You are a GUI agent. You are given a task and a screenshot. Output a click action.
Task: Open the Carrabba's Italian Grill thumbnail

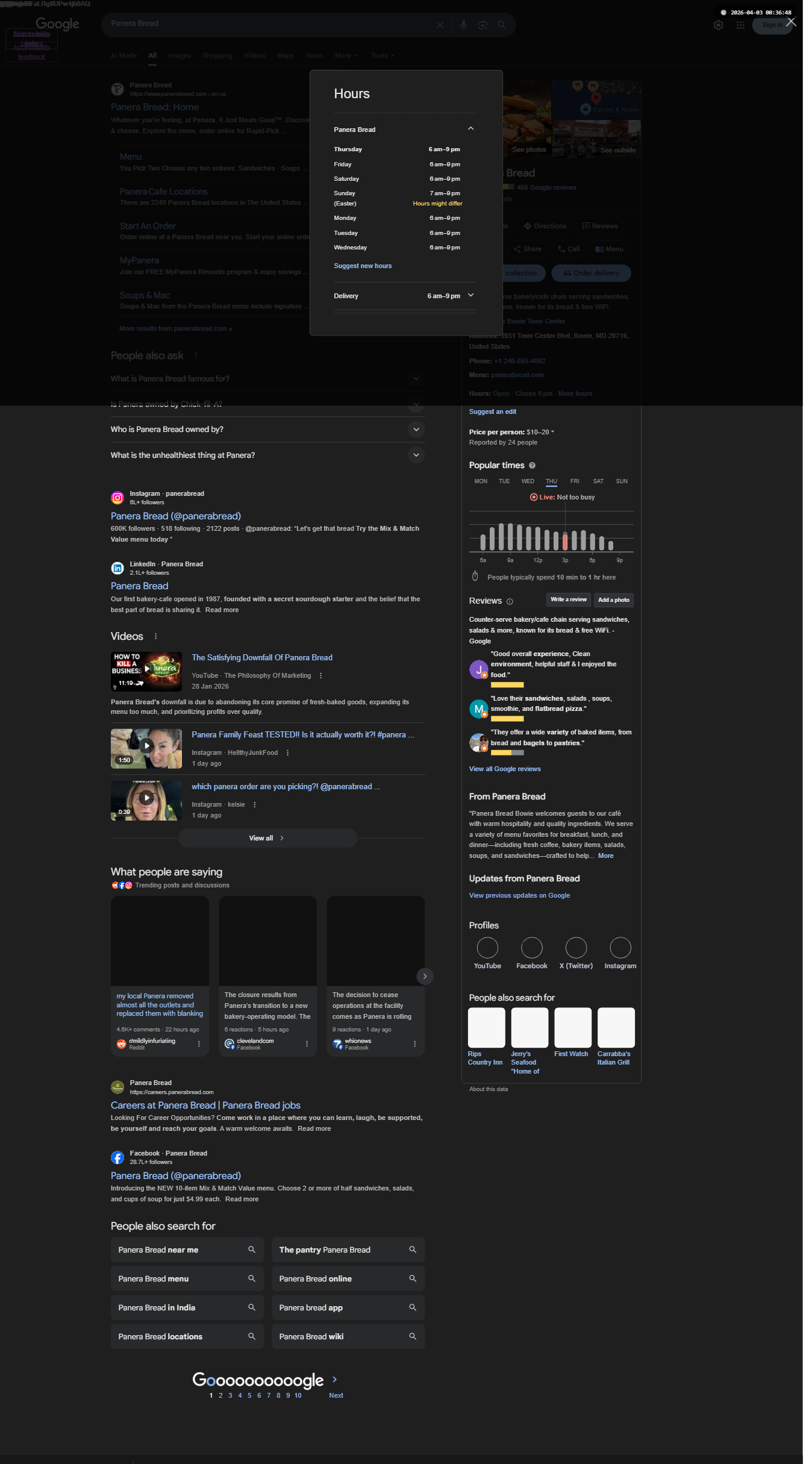[x=616, y=1027]
